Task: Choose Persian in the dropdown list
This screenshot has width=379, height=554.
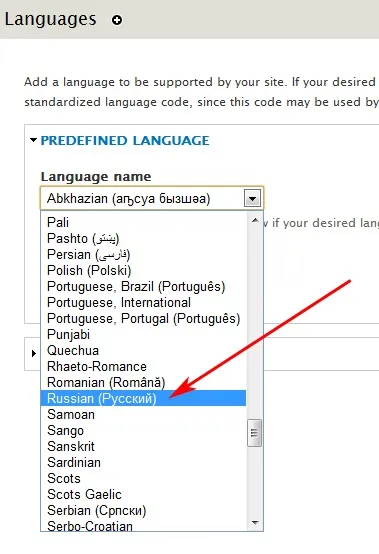Action: tap(143, 254)
